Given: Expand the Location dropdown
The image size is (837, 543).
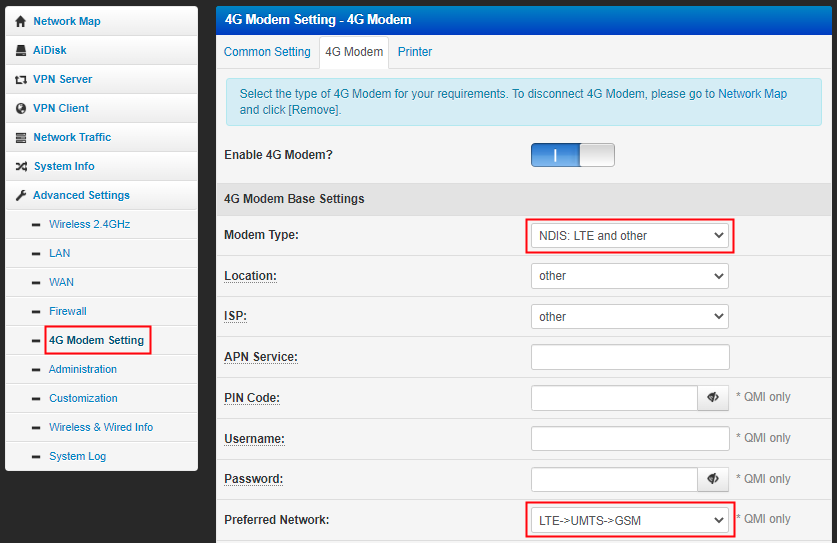Looking at the screenshot, I should tap(629, 276).
